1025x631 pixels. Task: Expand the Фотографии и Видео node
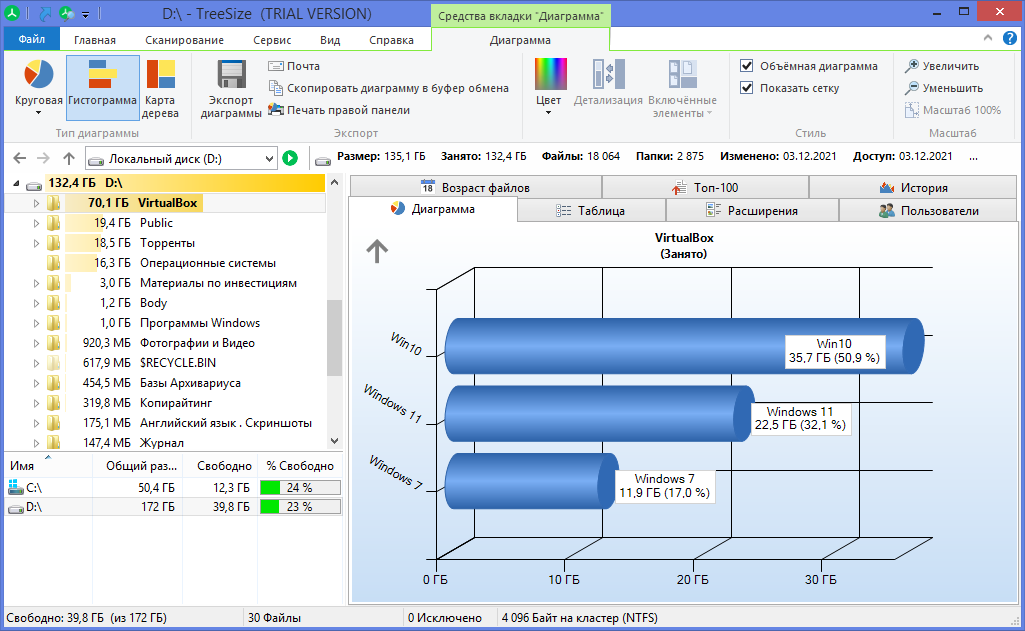click(x=37, y=343)
